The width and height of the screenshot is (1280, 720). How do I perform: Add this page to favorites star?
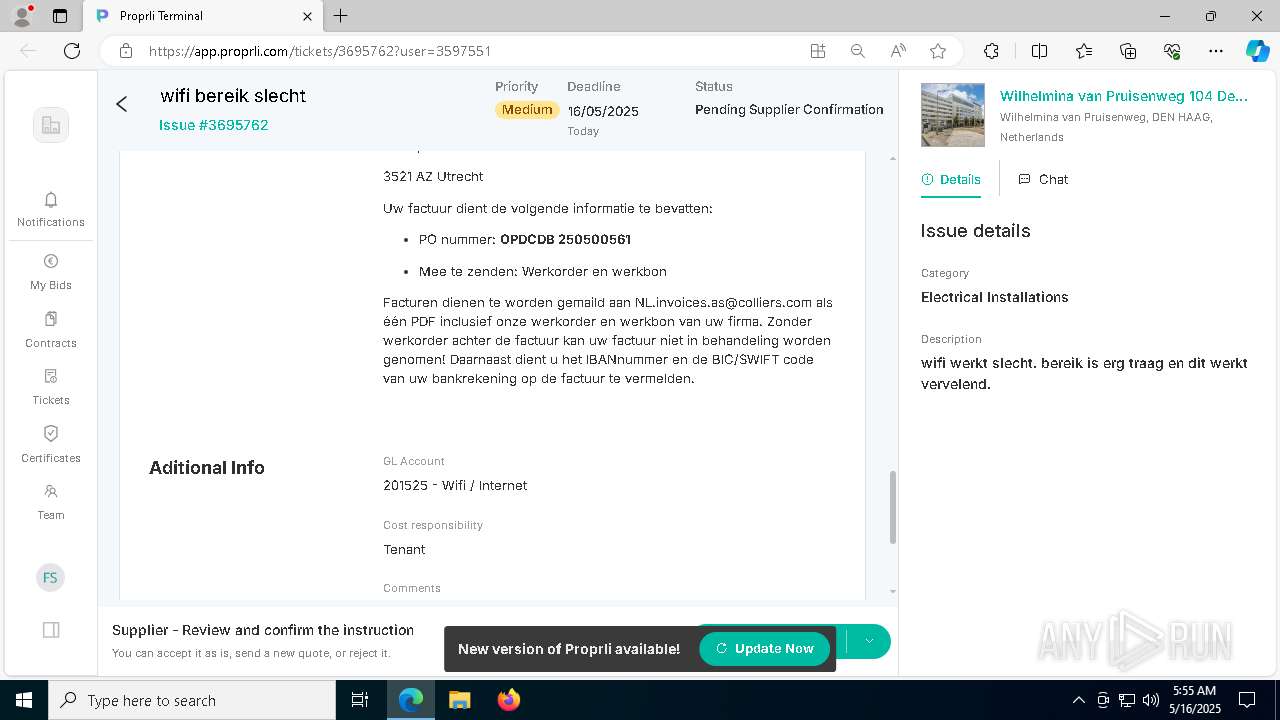tap(938, 51)
